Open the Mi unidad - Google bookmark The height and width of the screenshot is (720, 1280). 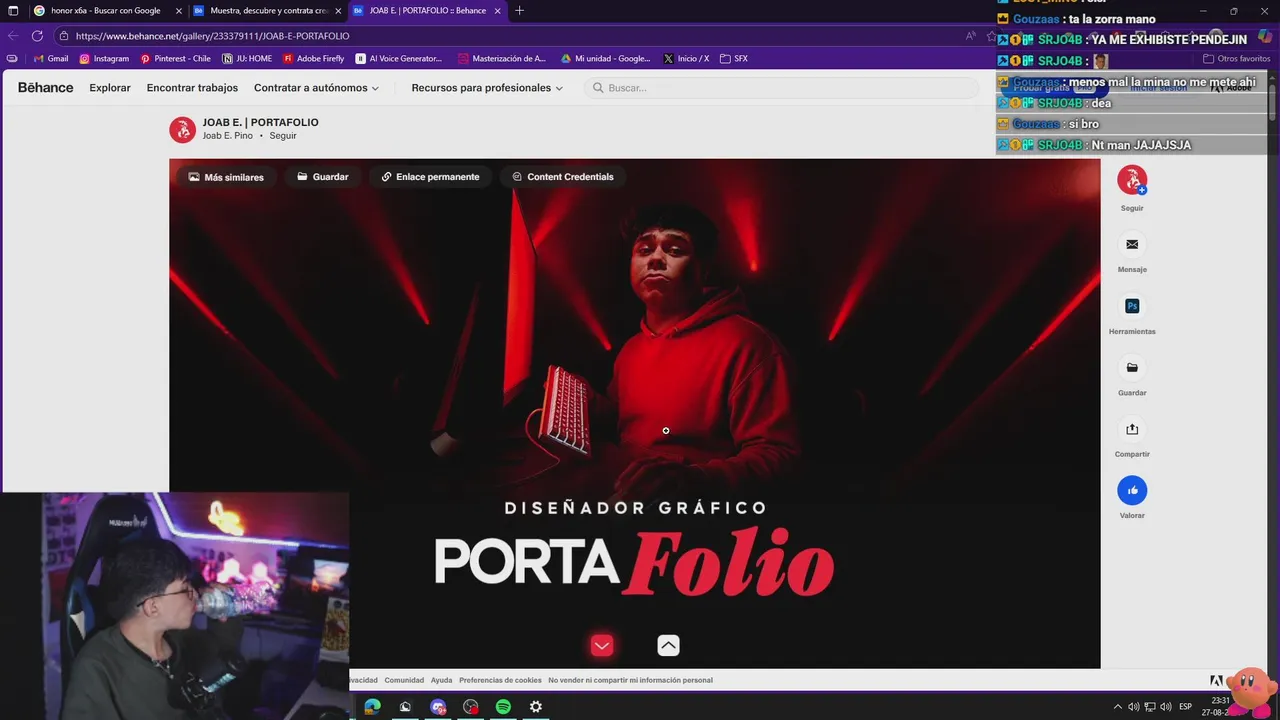click(x=605, y=59)
